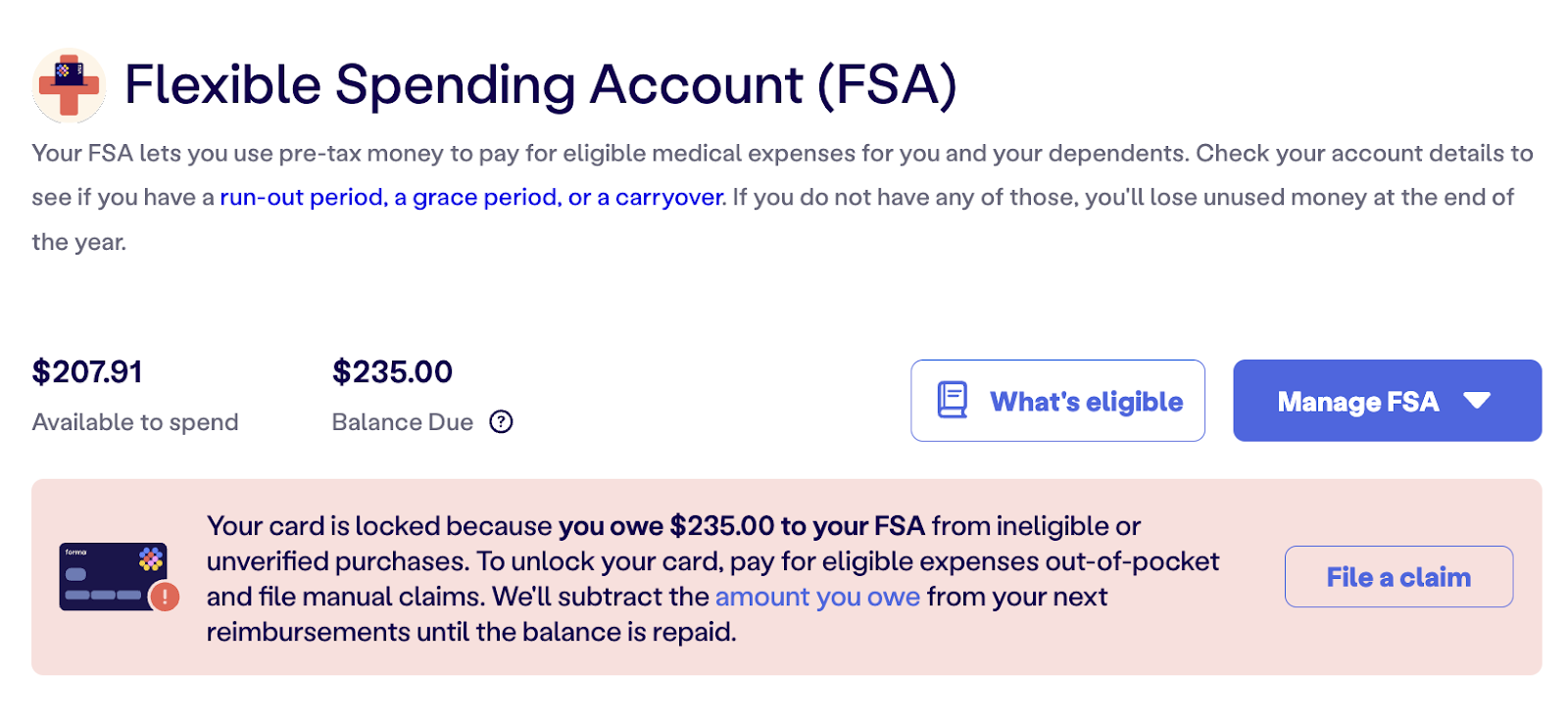Click the $235.00 balance amount

392,372
